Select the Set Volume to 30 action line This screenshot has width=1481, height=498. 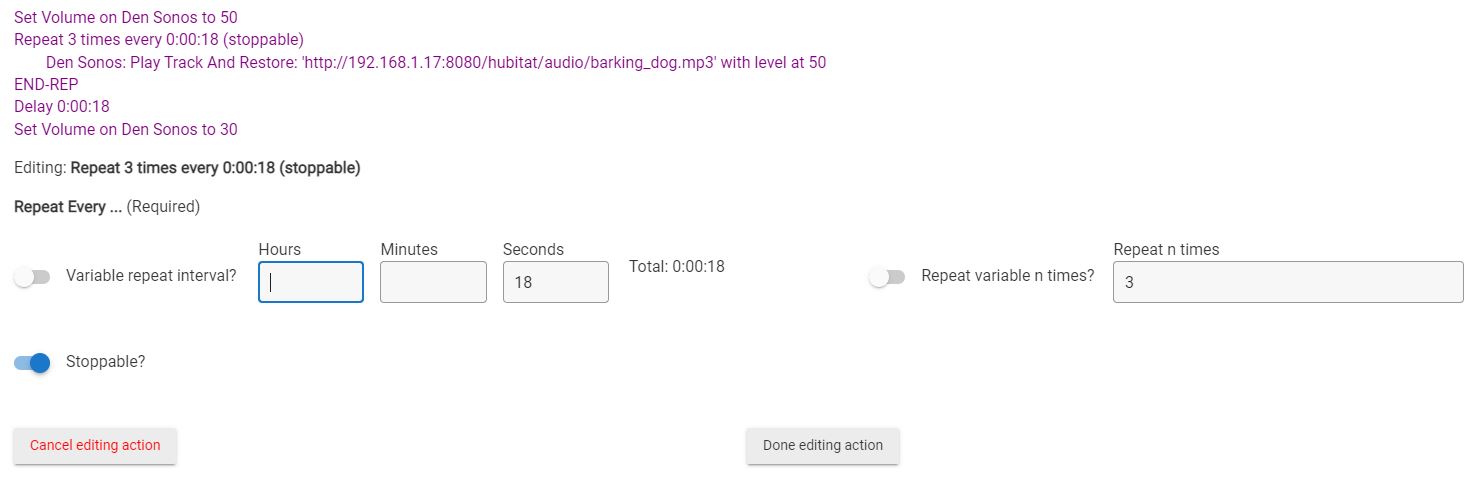126,130
